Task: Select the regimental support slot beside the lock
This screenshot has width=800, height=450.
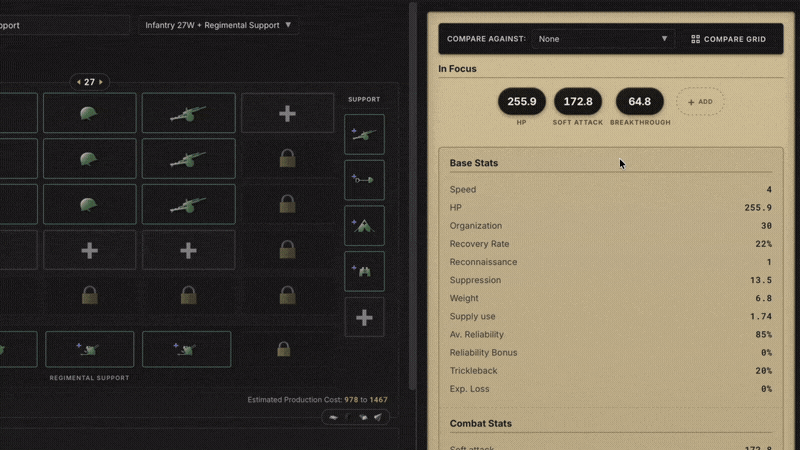Action: 186,349
